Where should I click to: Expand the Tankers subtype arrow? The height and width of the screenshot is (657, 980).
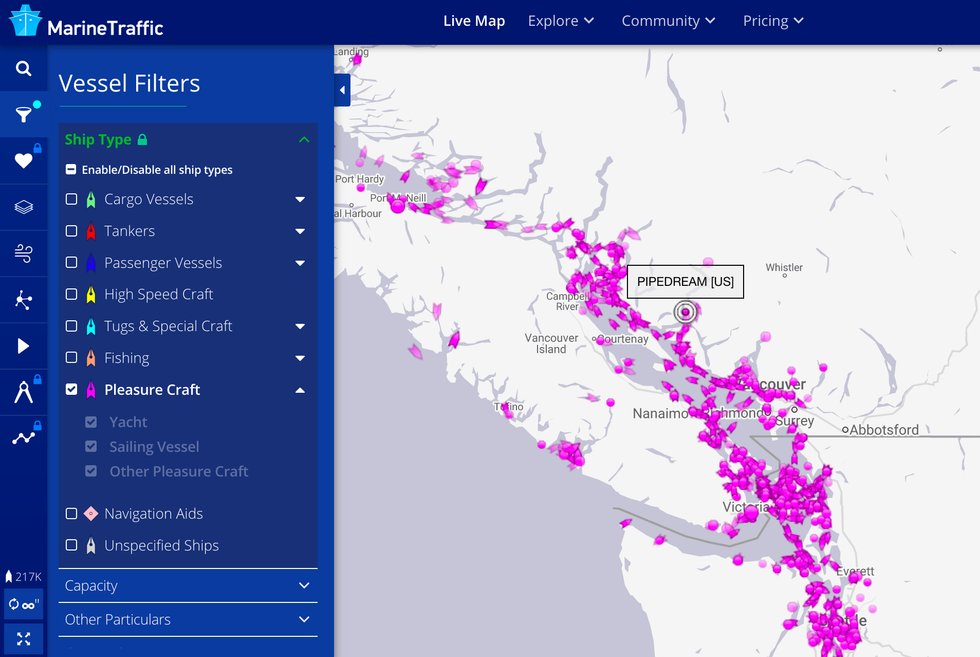[x=300, y=231]
